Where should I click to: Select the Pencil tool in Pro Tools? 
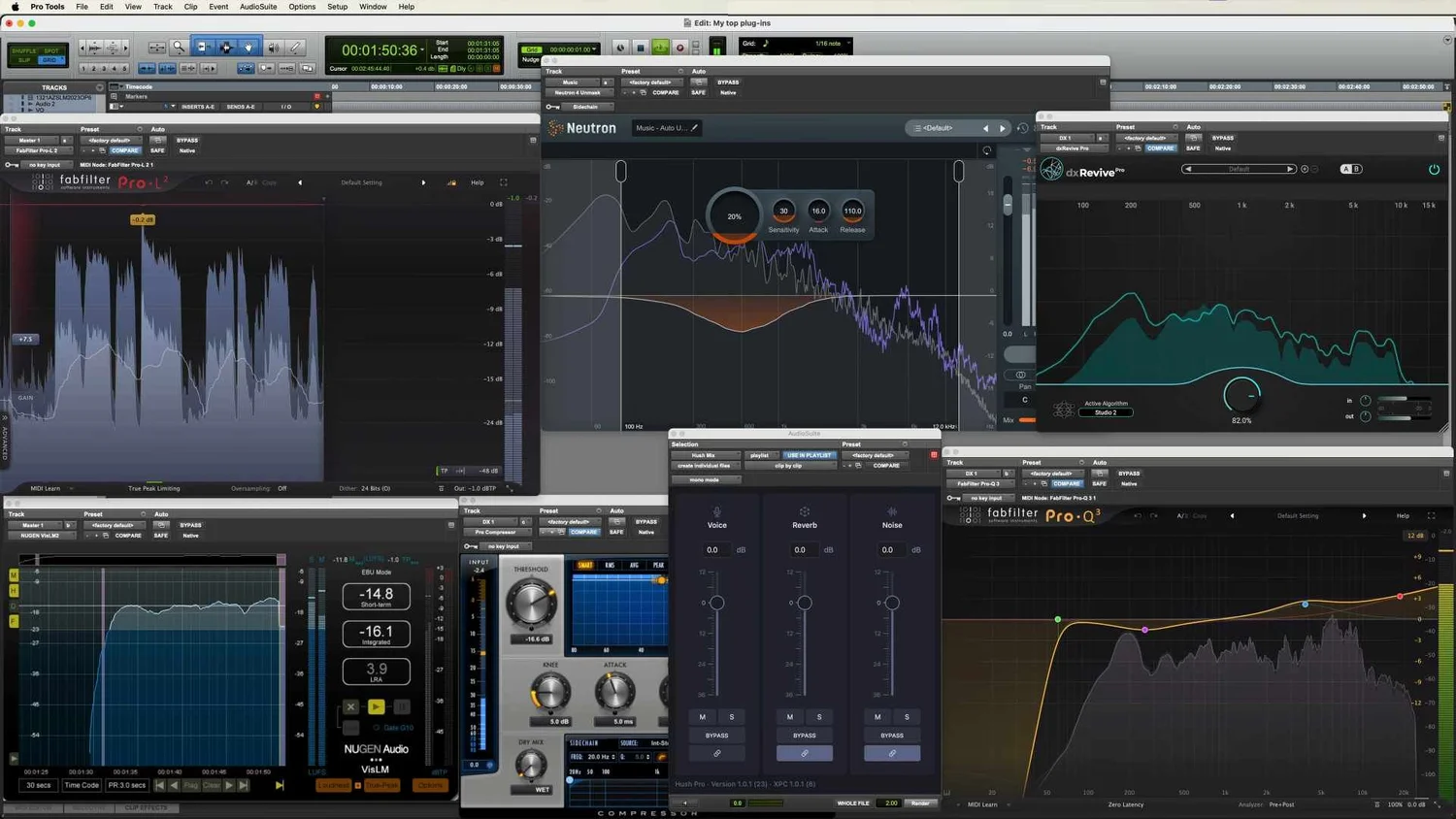click(295, 48)
